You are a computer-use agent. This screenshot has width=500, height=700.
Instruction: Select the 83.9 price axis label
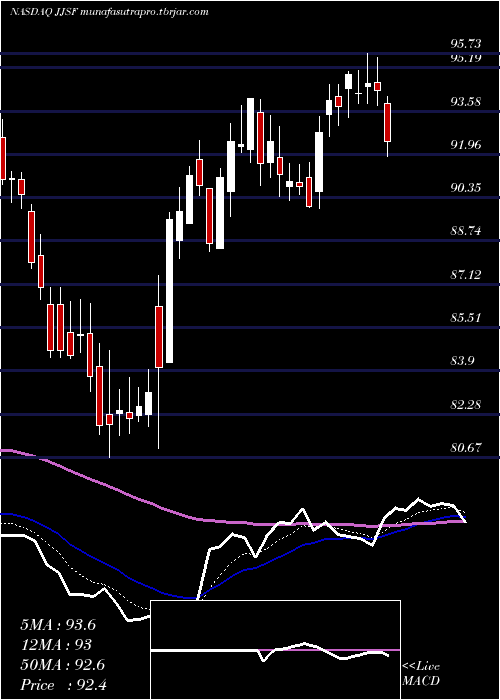click(462, 361)
